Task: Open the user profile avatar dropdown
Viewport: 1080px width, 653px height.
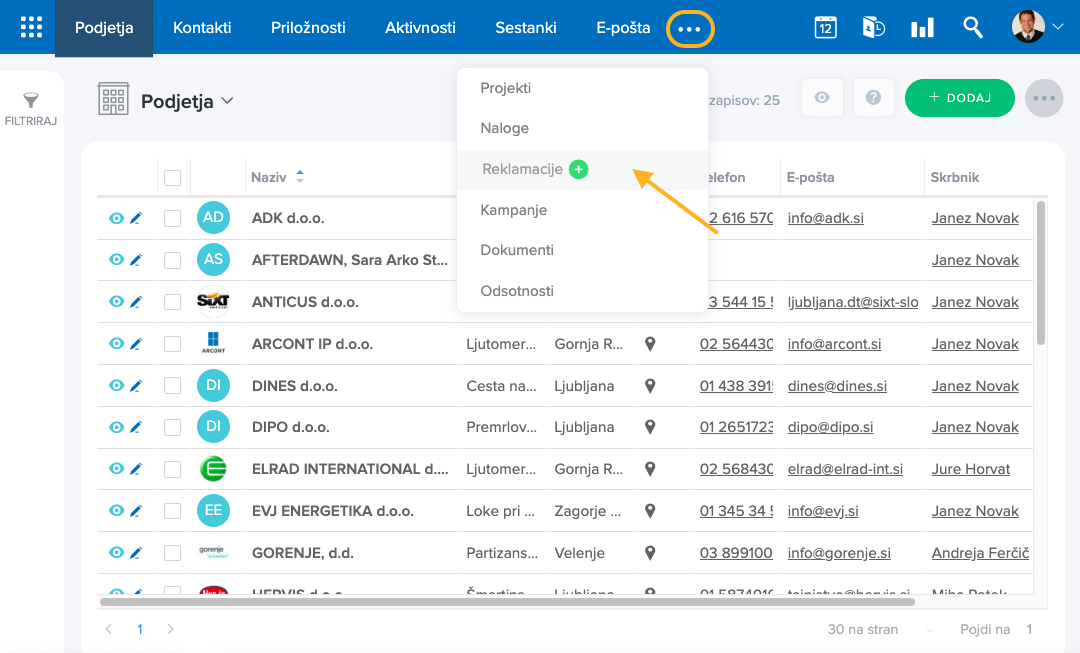Action: tap(1038, 27)
